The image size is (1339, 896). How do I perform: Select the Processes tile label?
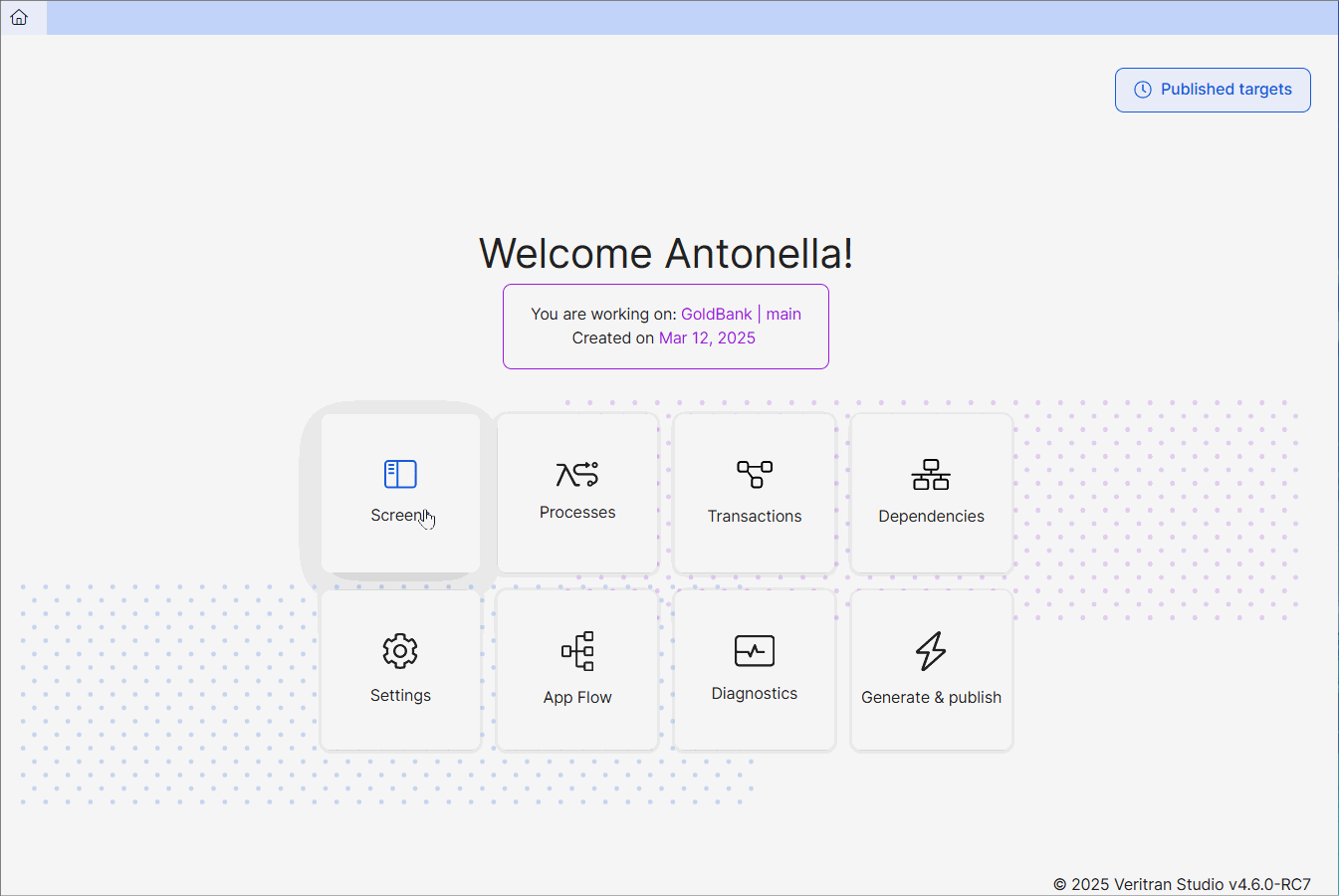coord(577,513)
